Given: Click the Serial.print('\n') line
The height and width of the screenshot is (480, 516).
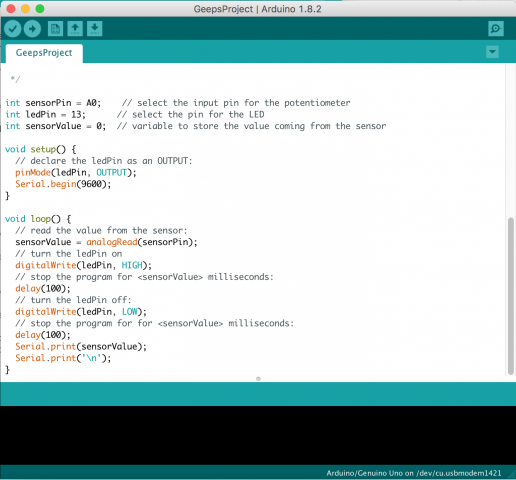Looking at the screenshot, I should [63, 358].
